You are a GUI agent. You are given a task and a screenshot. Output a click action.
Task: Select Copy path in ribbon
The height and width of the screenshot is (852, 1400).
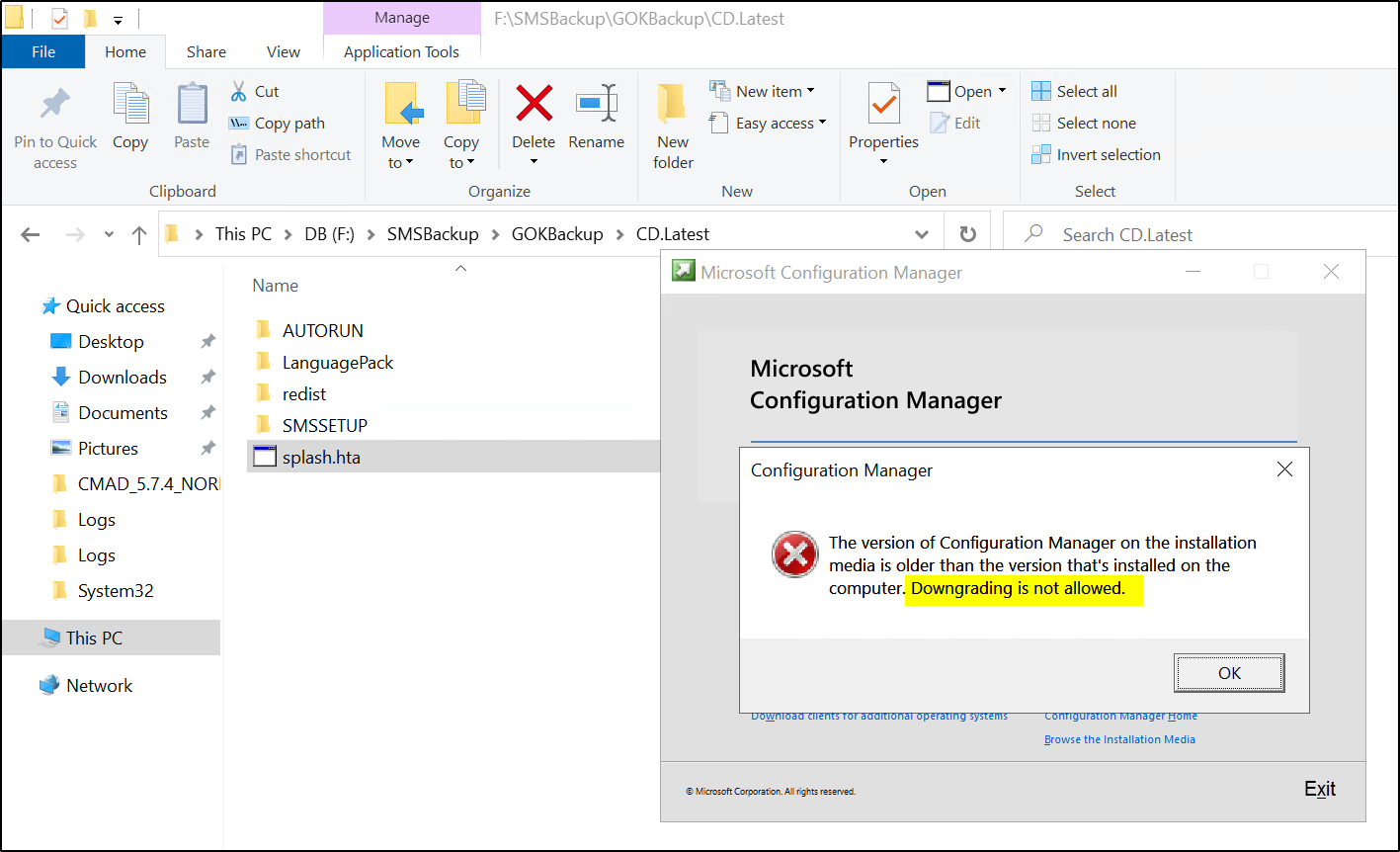tap(278, 123)
